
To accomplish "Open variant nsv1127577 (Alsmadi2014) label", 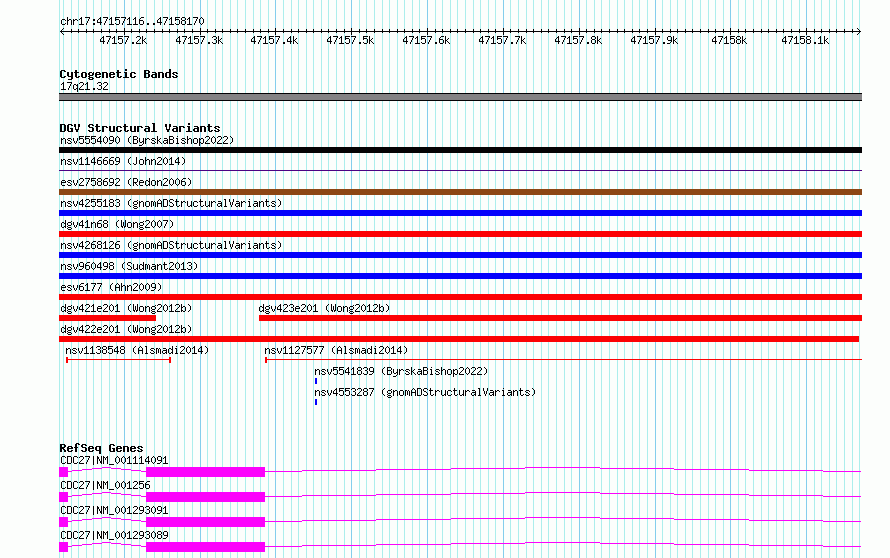I will click(336, 350).
